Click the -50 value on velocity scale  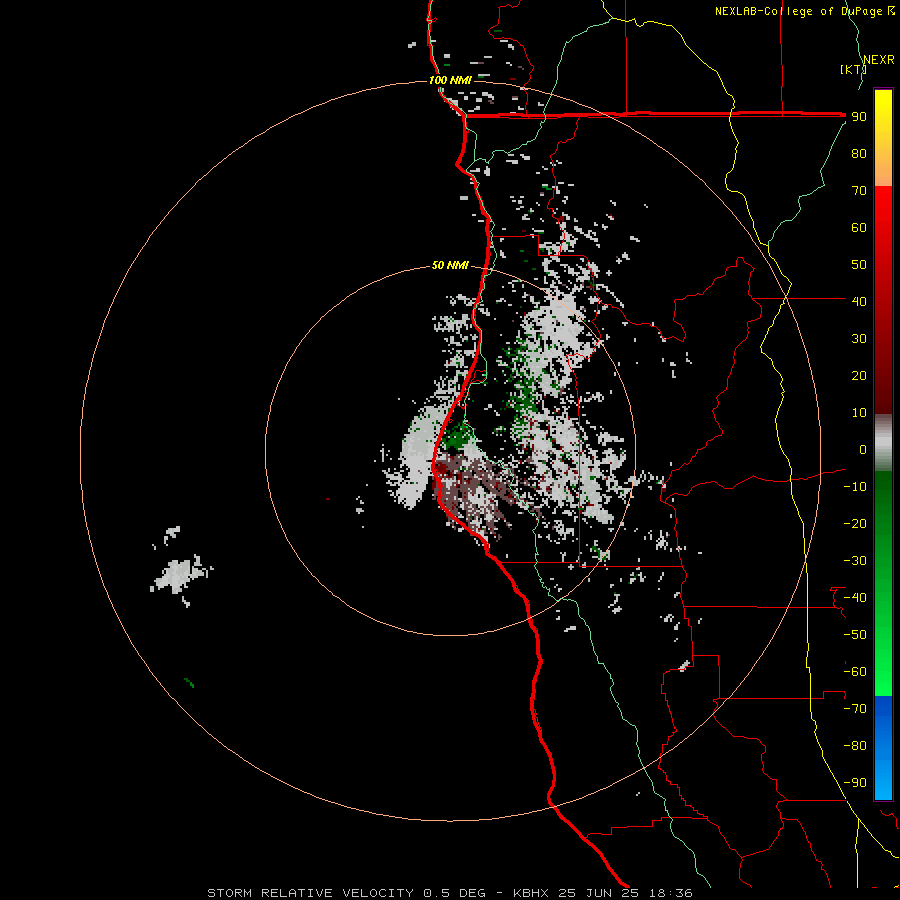(x=855, y=635)
